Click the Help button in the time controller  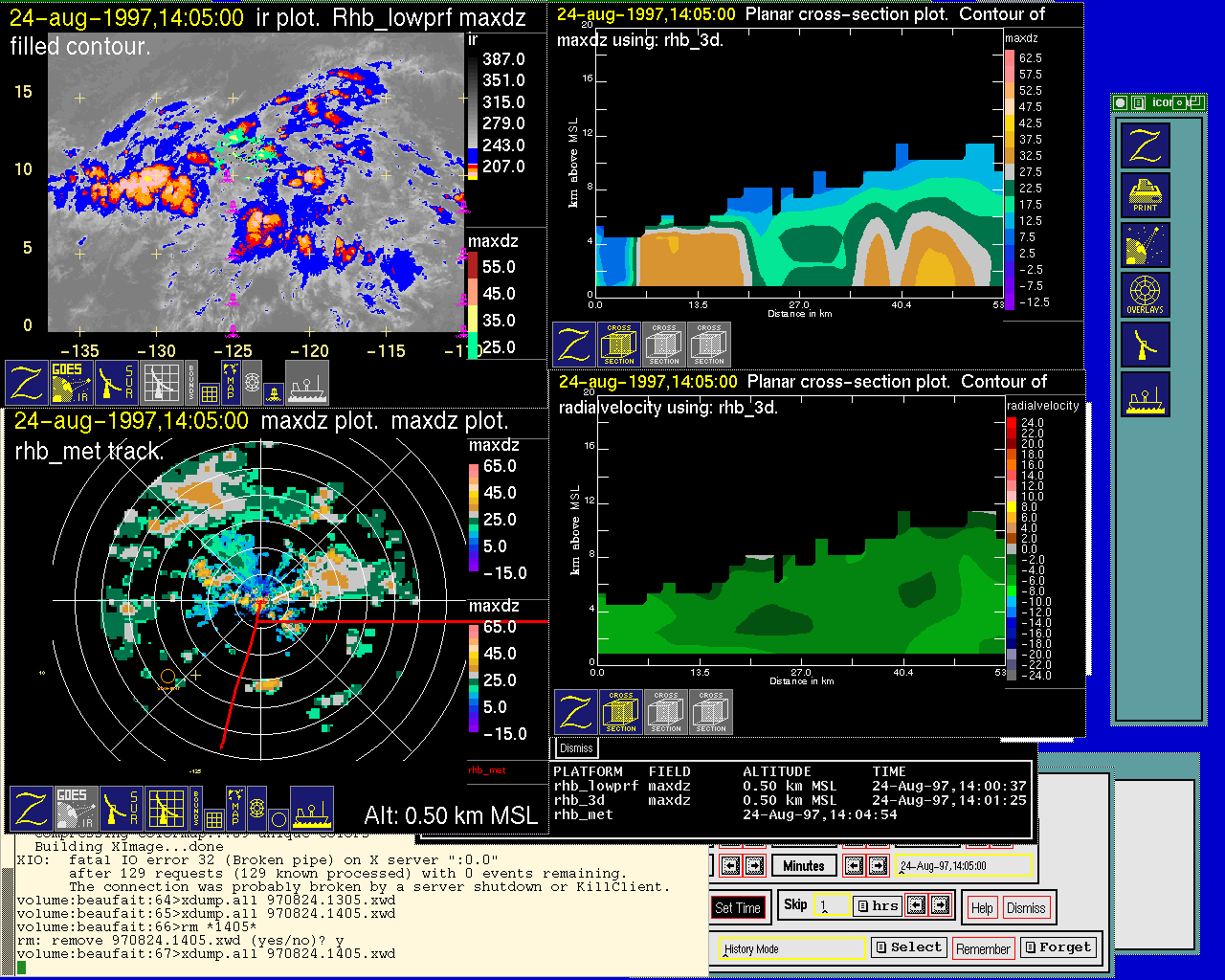pyautogui.click(x=982, y=907)
